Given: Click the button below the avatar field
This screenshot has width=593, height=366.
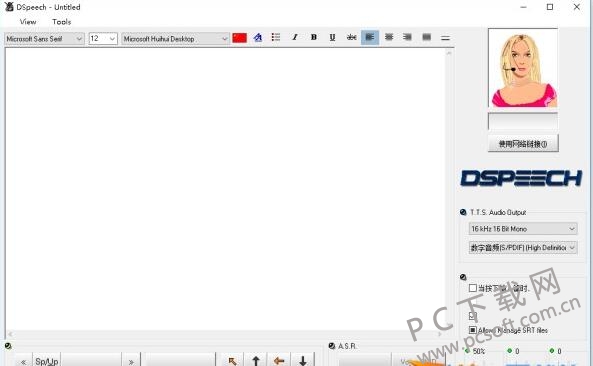Looking at the screenshot, I should coord(523,144).
